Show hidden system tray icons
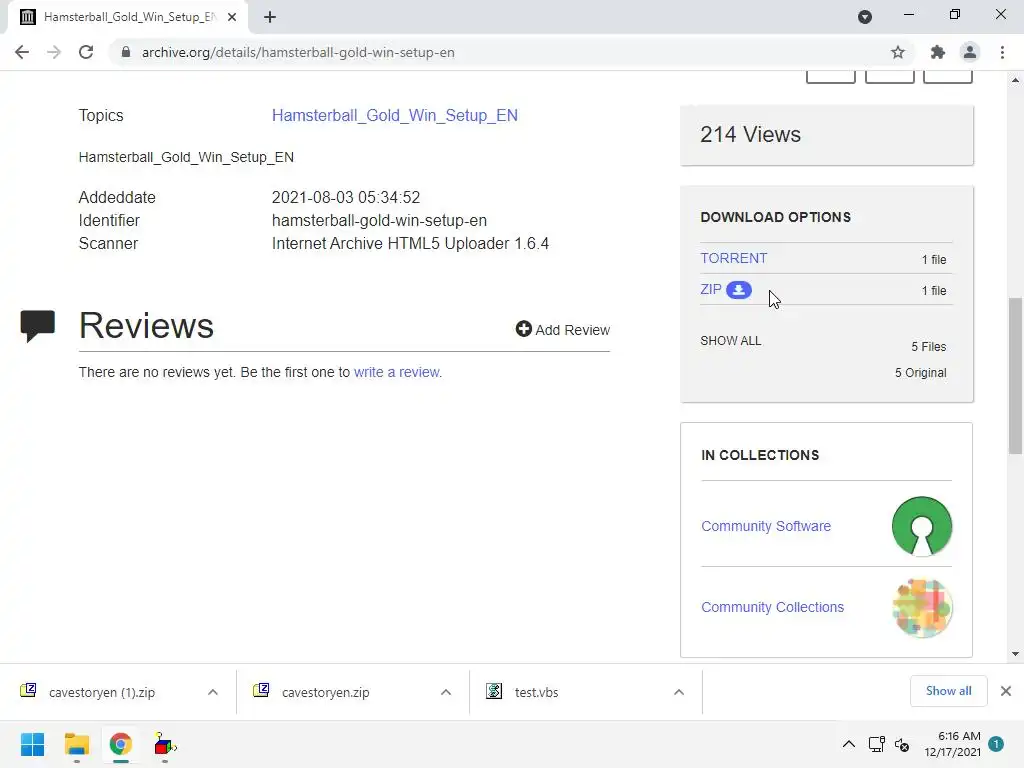The width and height of the screenshot is (1024, 768). [848, 744]
